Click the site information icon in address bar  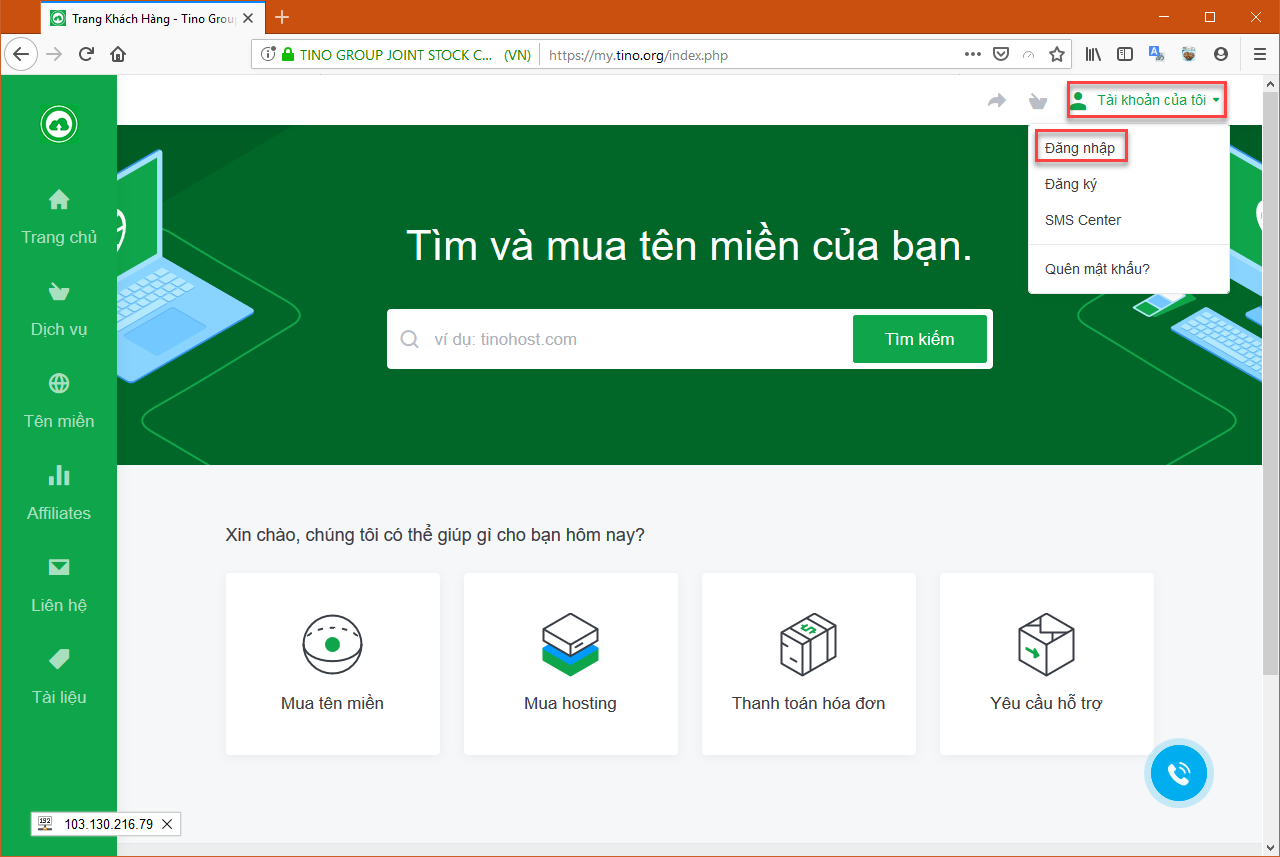tap(267, 55)
